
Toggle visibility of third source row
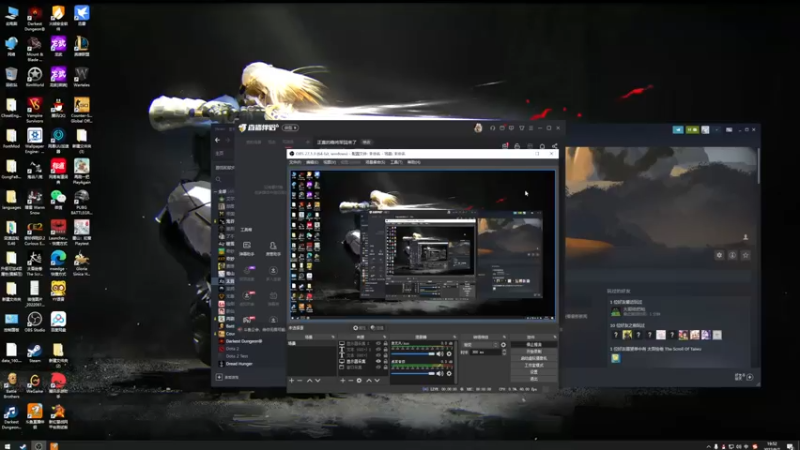pos(378,355)
